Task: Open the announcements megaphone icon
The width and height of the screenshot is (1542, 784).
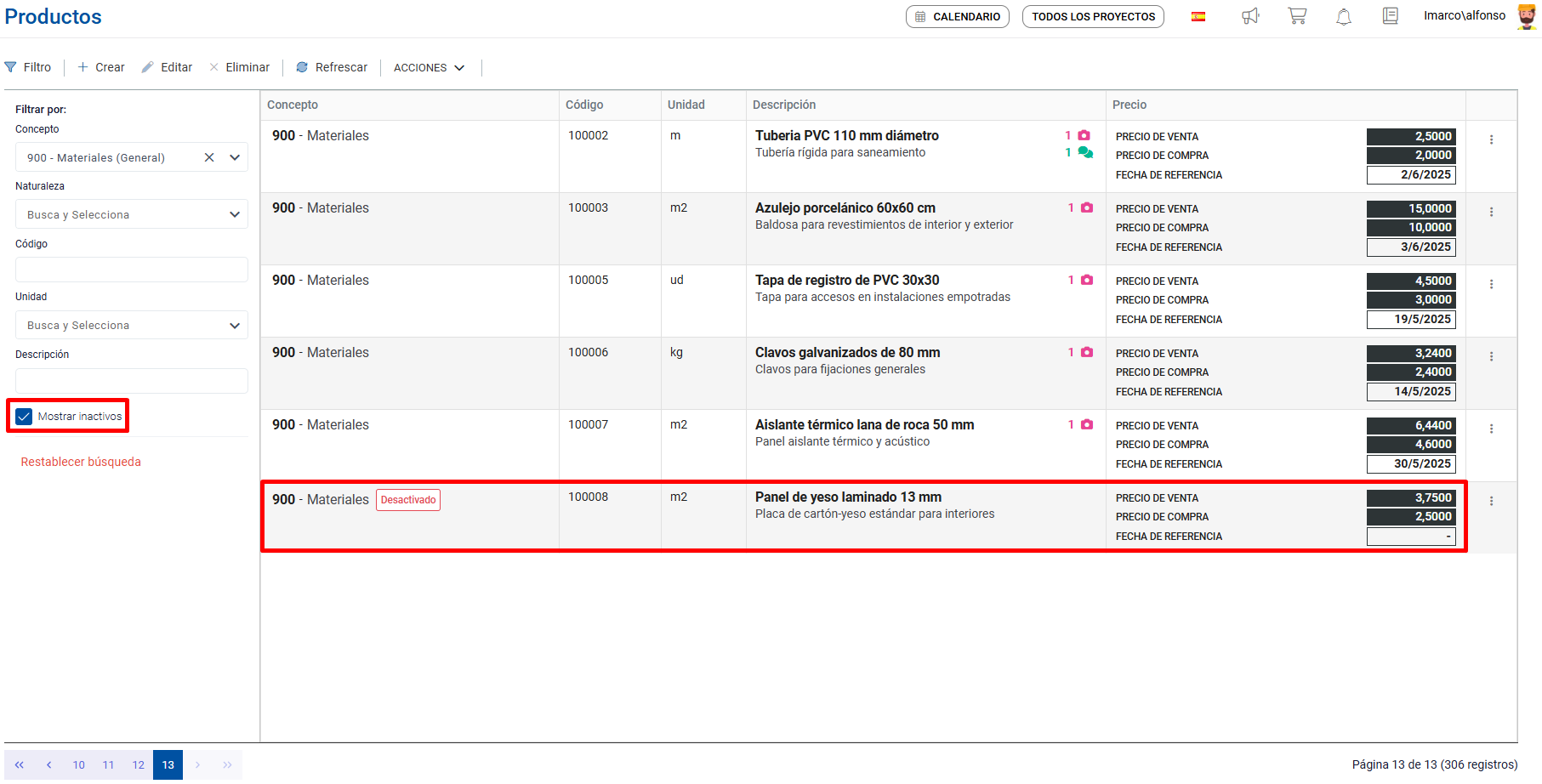Action: (x=1249, y=16)
